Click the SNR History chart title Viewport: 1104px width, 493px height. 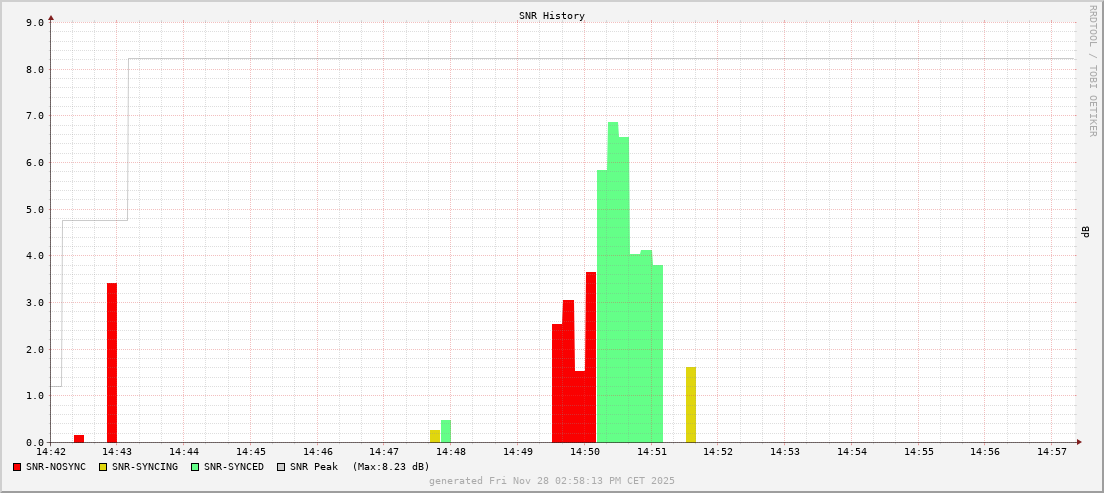[552, 16]
